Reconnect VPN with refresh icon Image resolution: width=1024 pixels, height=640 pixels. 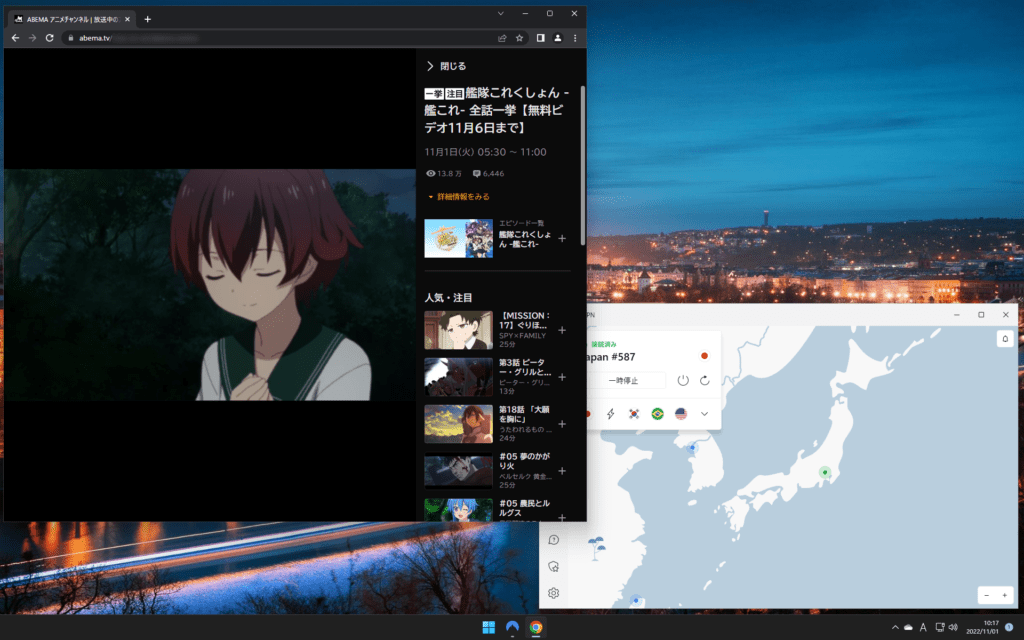tap(705, 380)
